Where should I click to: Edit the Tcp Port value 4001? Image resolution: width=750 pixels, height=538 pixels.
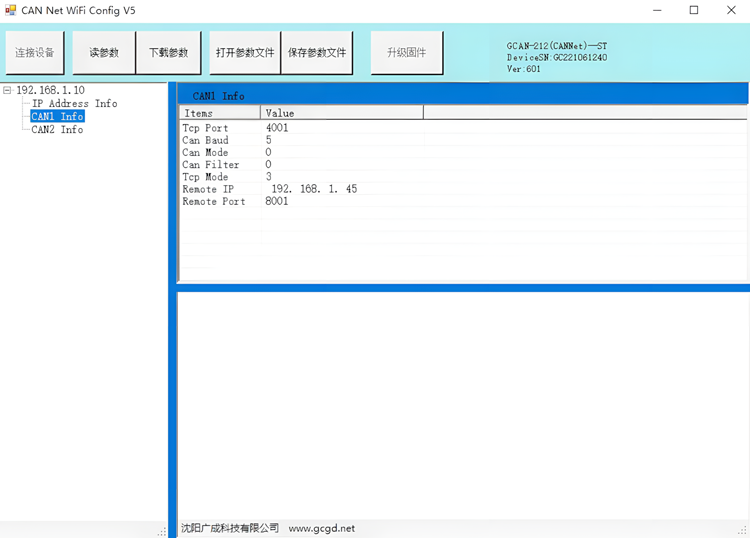pyautogui.click(x=277, y=128)
